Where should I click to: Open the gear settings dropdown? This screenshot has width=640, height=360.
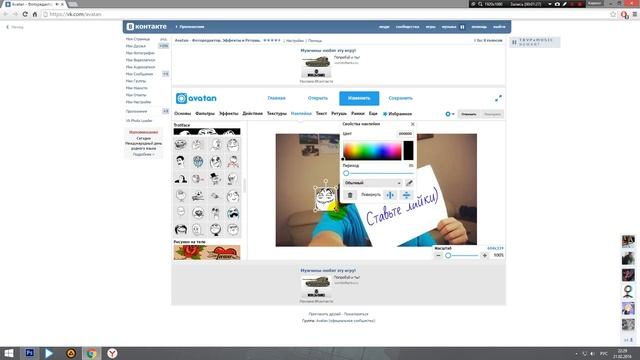449,114
